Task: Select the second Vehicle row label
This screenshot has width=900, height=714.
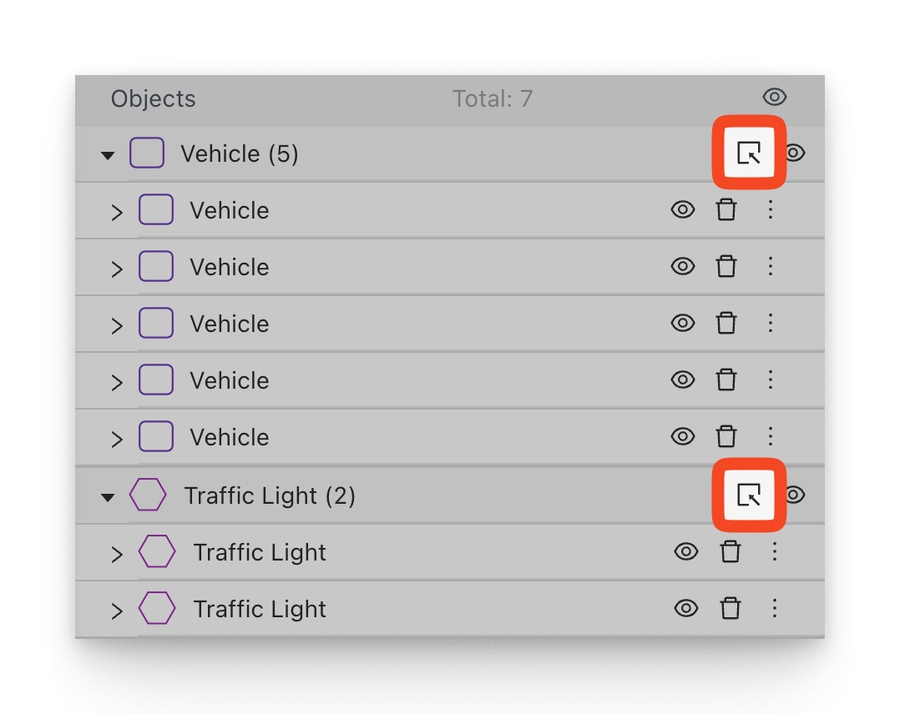Action: [229, 267]
